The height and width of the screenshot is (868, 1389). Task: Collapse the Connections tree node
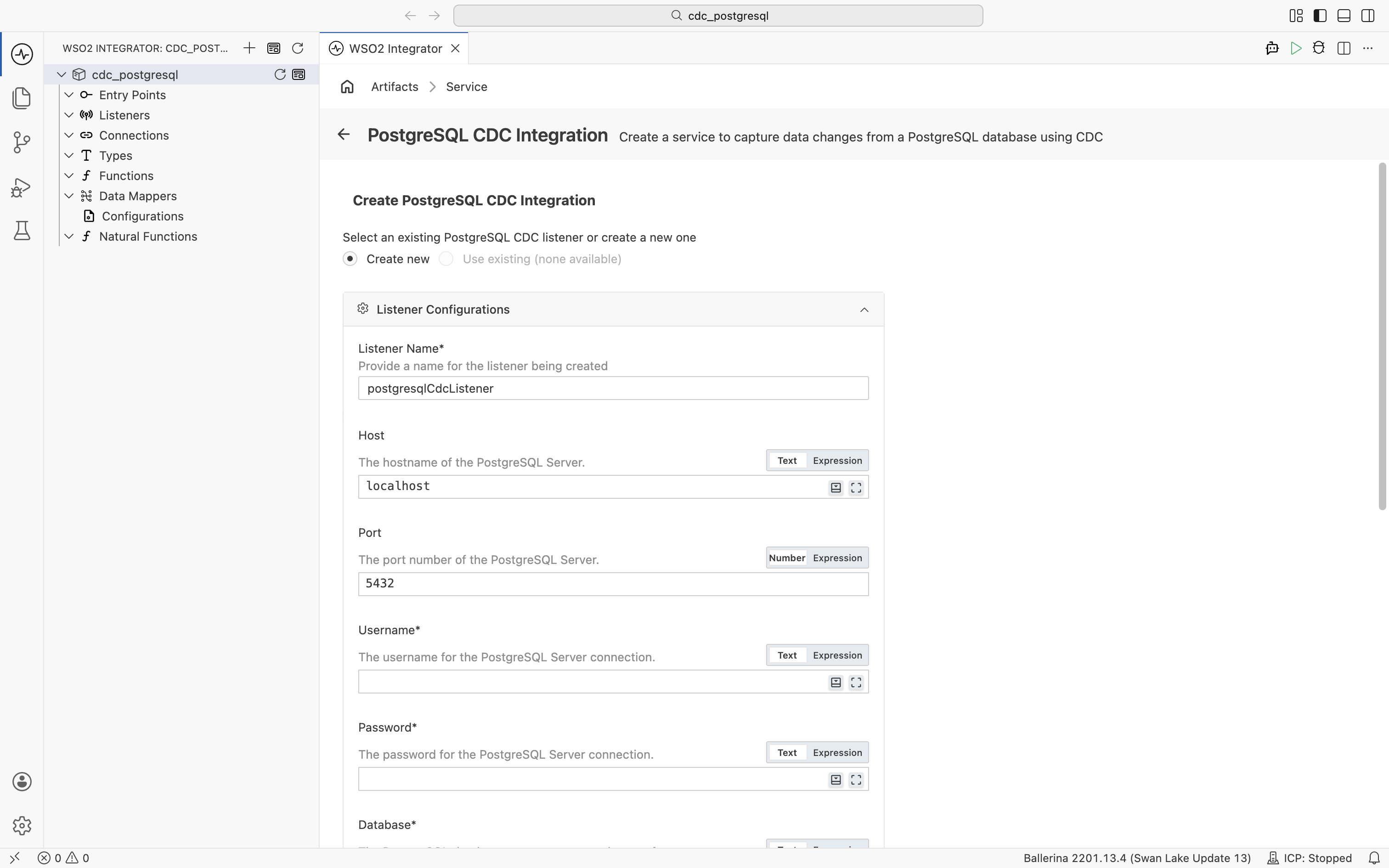[69, 135]
